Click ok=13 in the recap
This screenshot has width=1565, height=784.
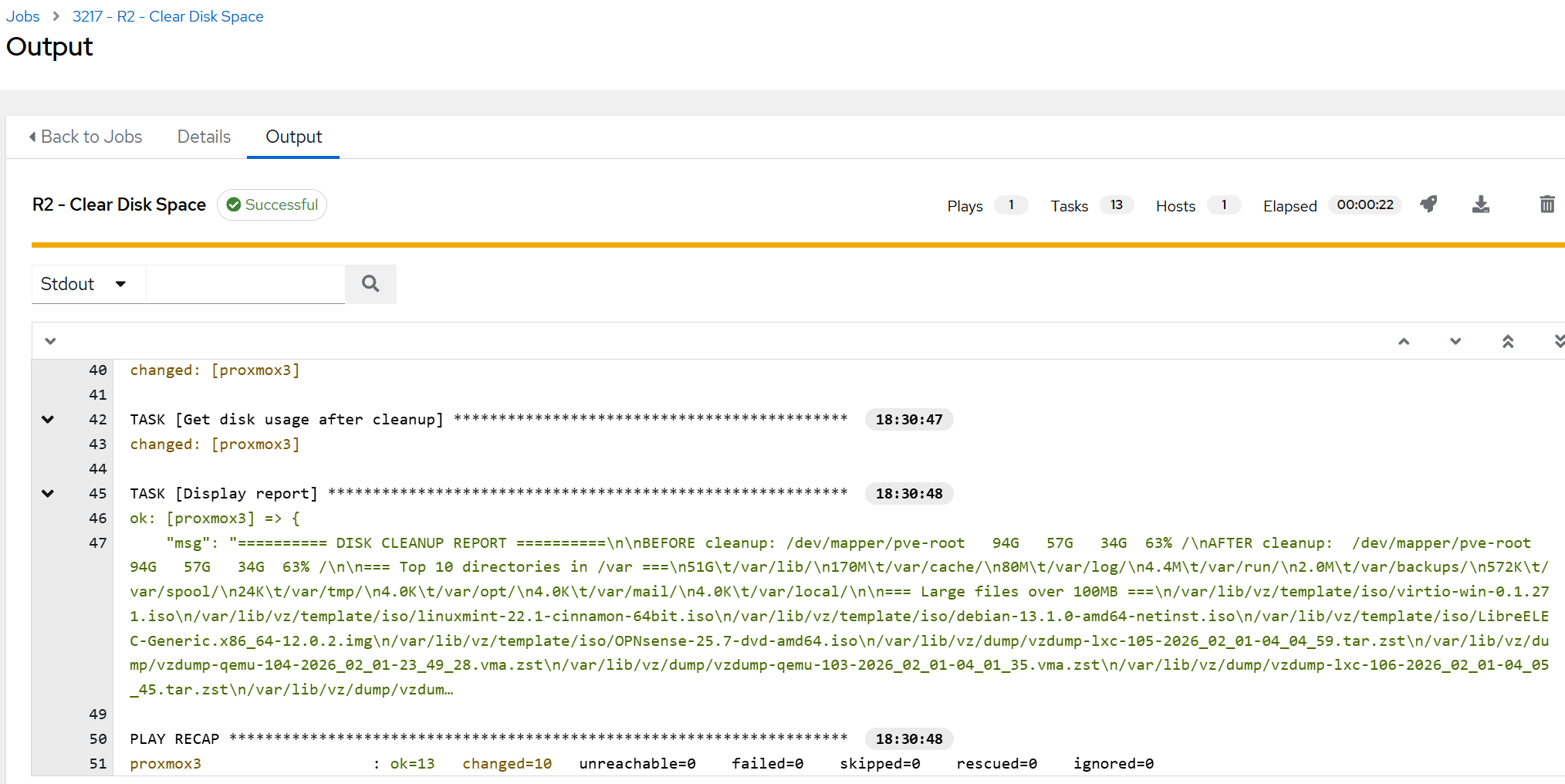point(412,764)
